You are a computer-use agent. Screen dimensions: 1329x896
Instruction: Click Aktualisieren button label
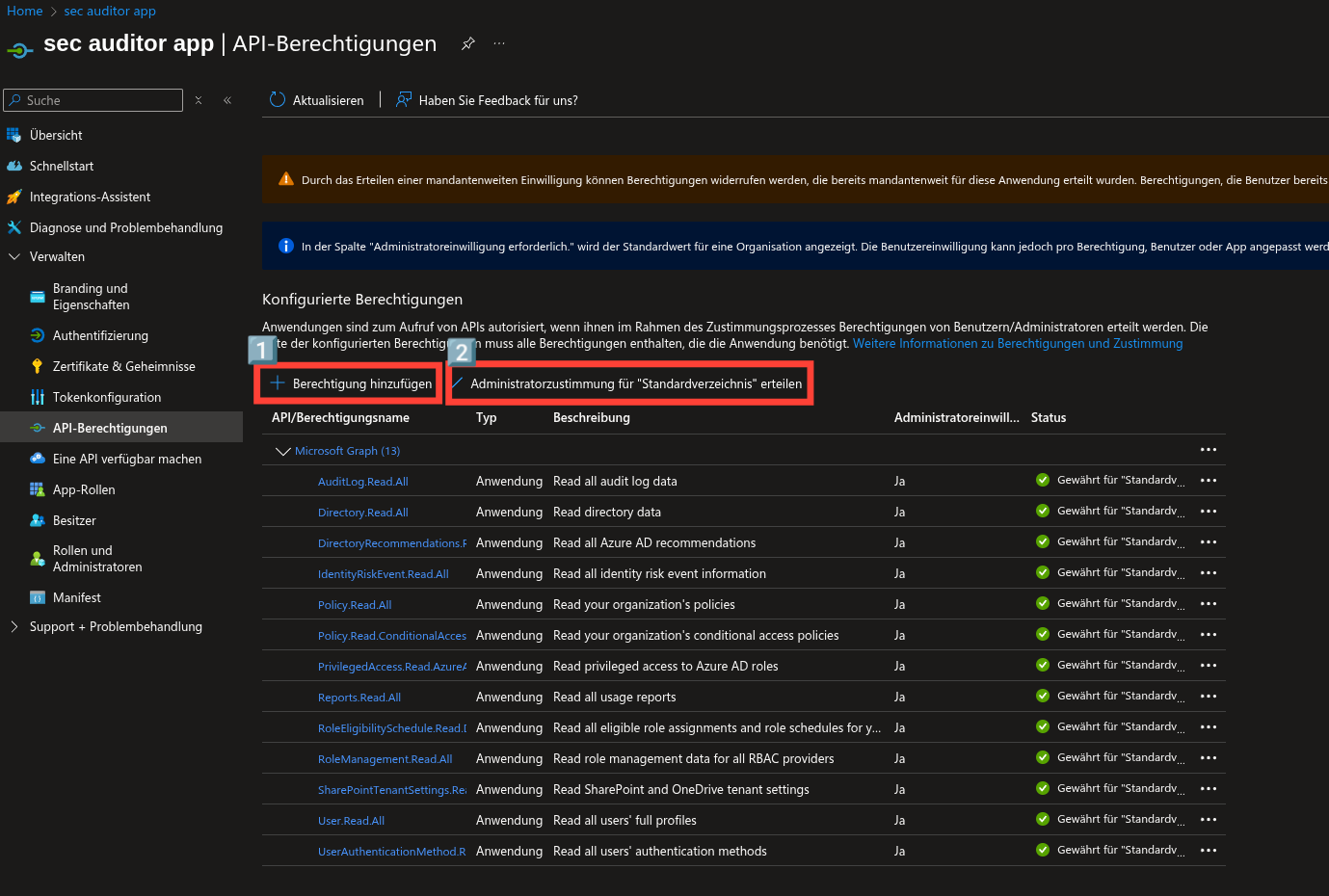coord(329,100)
